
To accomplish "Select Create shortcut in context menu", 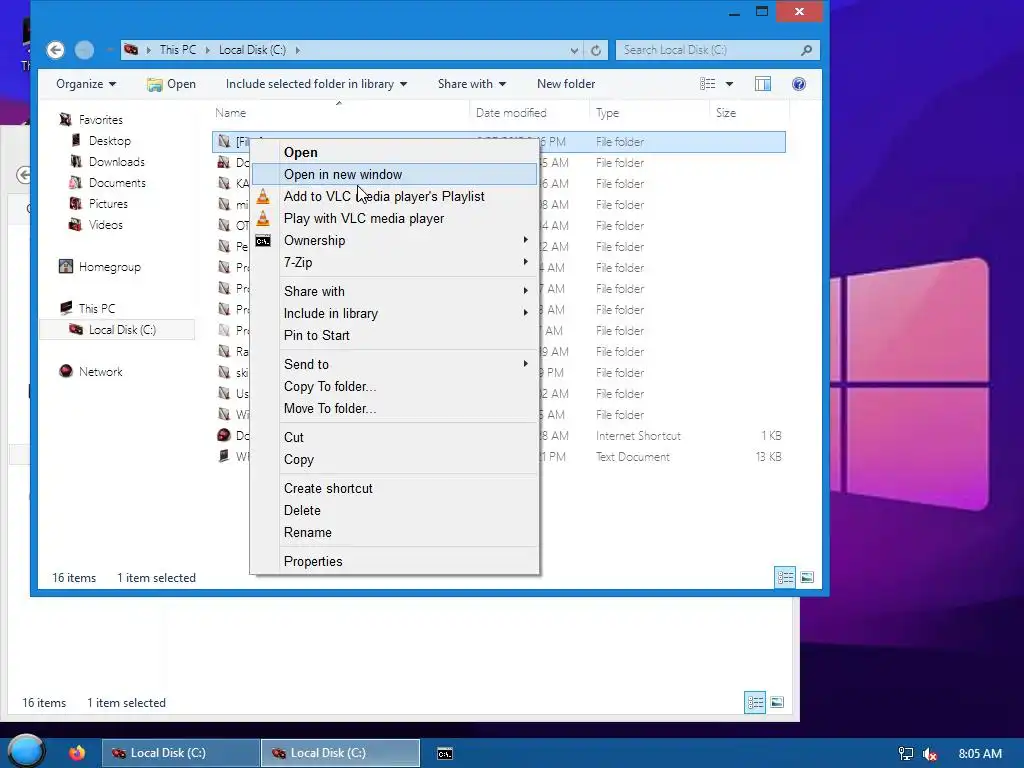I will pos(394,488).
